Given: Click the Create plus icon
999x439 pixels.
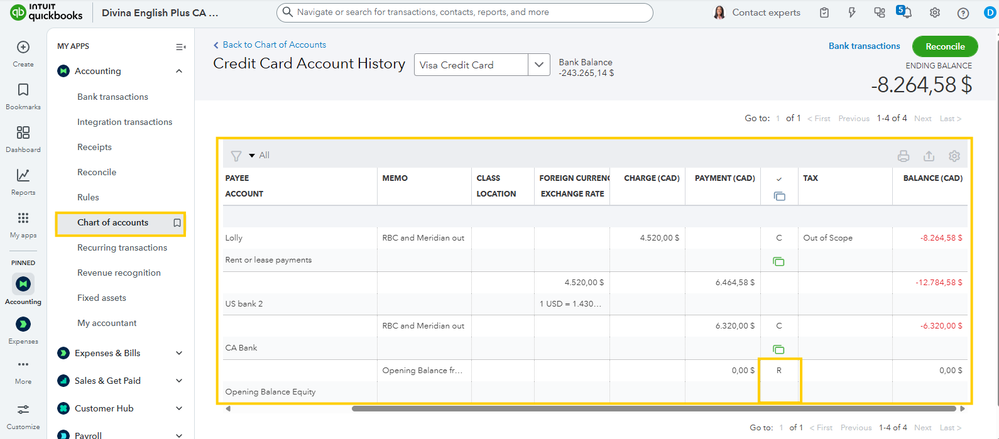Looking at the screenshot, I should click(23, 47).
